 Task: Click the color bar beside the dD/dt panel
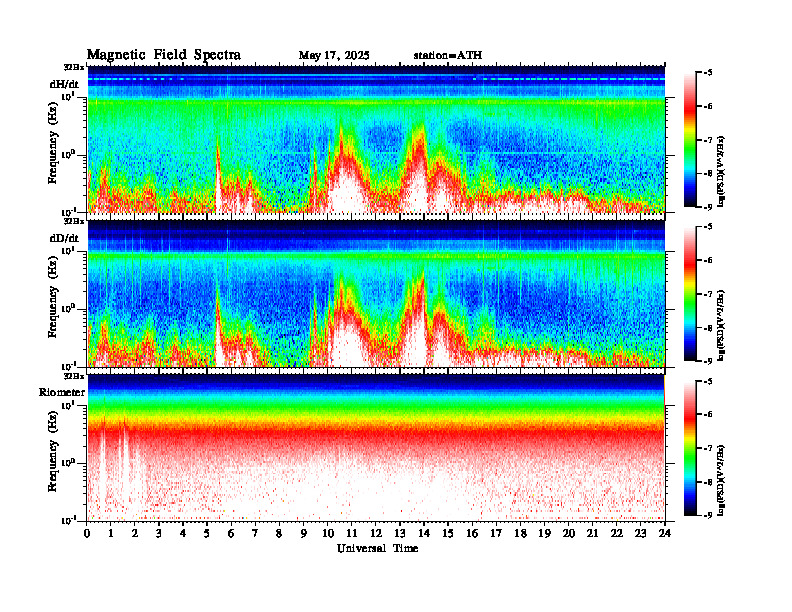coord(690,293)
